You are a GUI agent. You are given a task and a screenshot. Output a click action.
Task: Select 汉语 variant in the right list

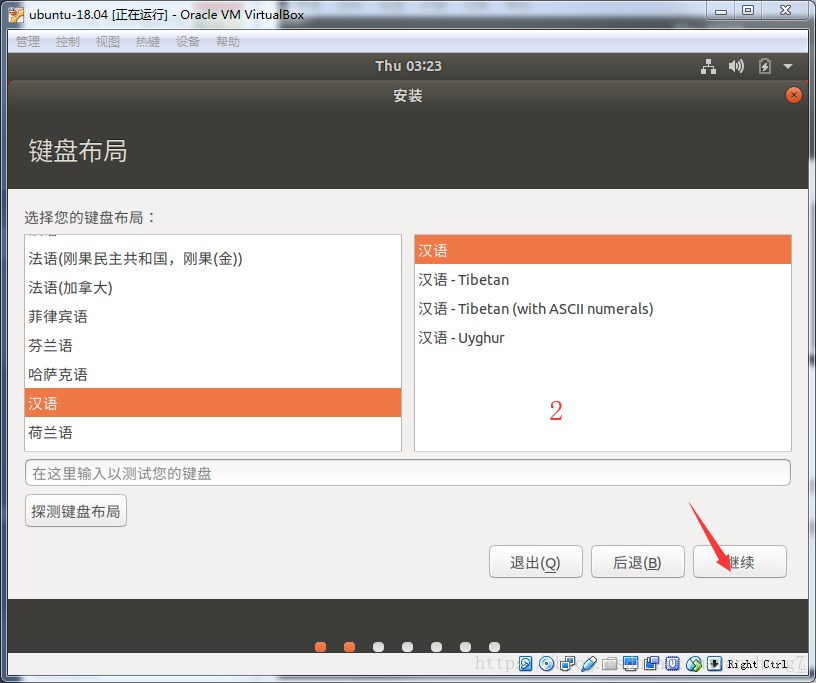click(603, 250)
